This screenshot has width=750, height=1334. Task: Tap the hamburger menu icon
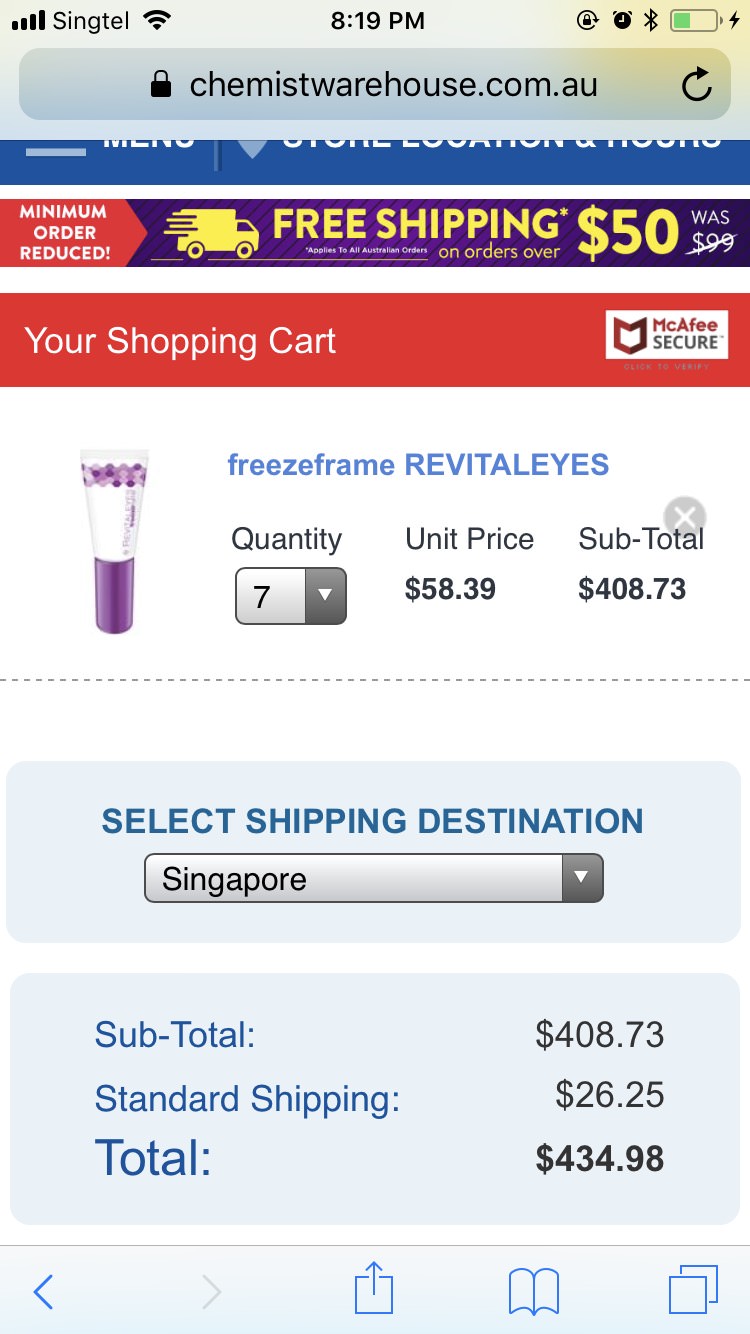56,148
